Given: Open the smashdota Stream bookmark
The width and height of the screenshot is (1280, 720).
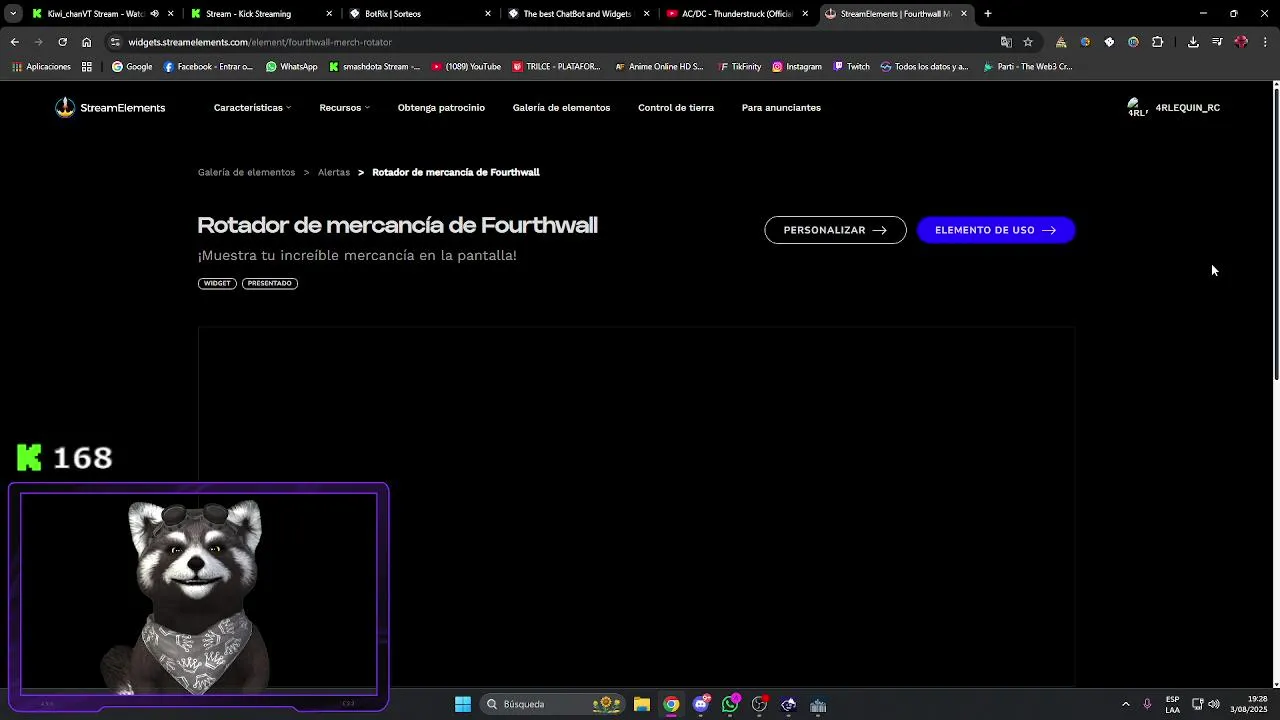Looking at the screenshot, I should [x=375, y=67].
